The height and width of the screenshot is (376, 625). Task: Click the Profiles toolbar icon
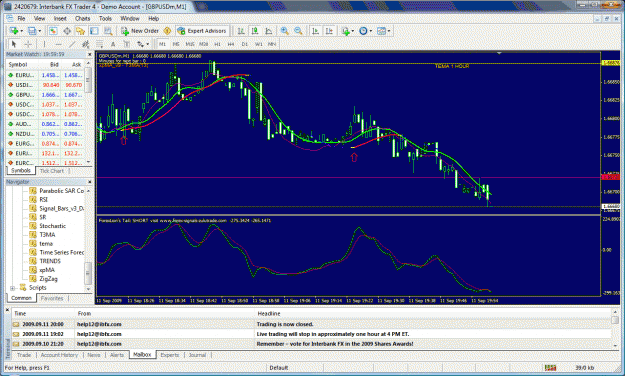click(32, 31)
